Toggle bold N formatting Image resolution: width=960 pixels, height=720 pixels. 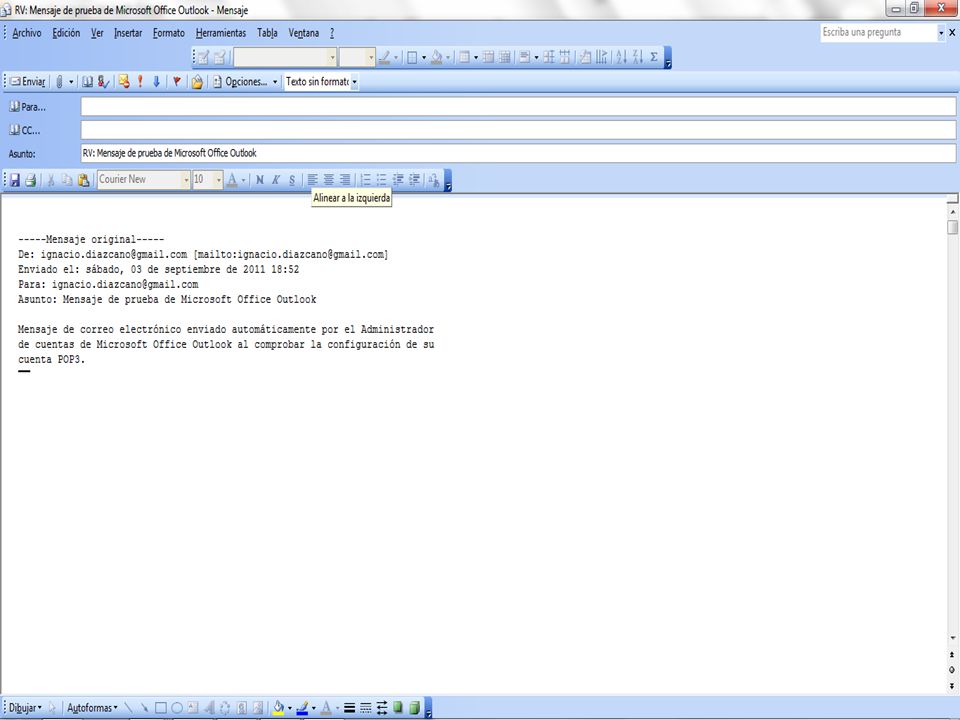coord(260,179)
